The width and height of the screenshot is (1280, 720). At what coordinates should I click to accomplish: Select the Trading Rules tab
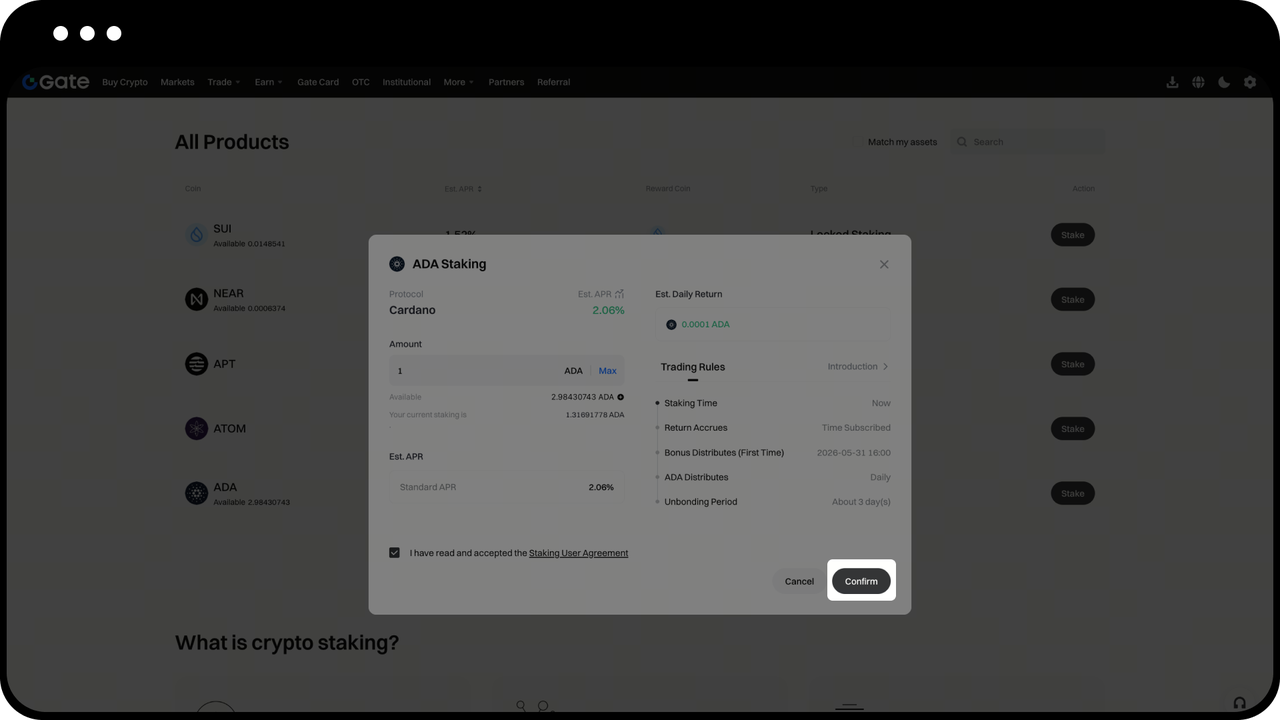[x=693, y=367]
